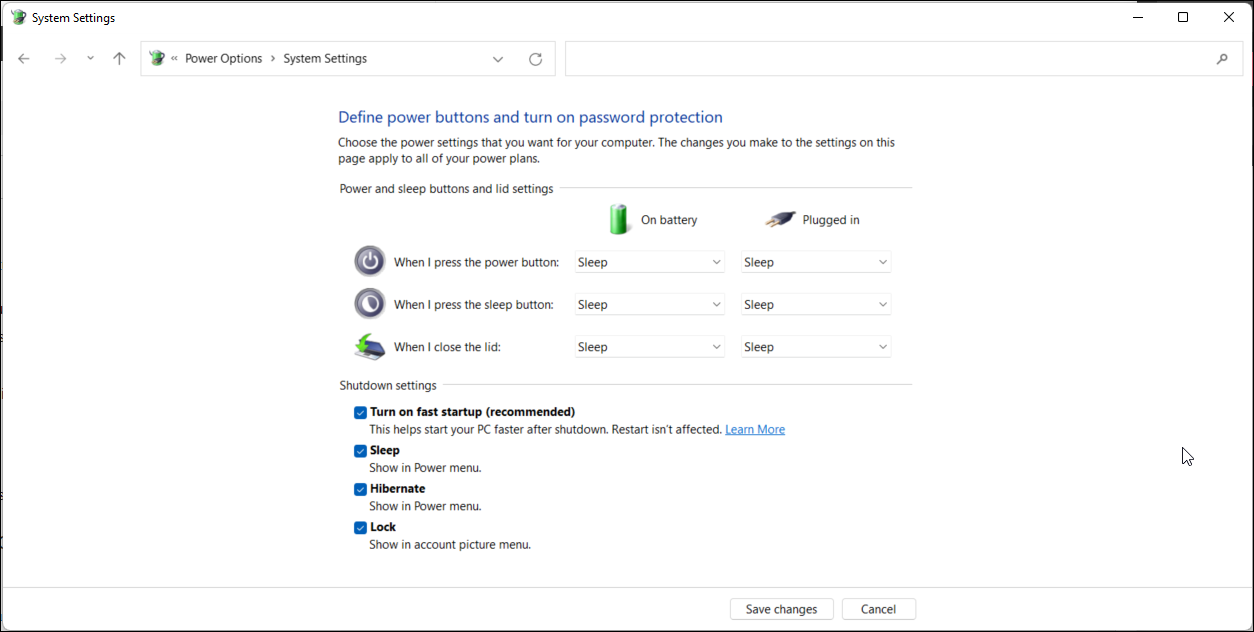The width and height of the screenshot is (1254, 632).
Task: Navigate up one folder level
Action: click(119, 58)
